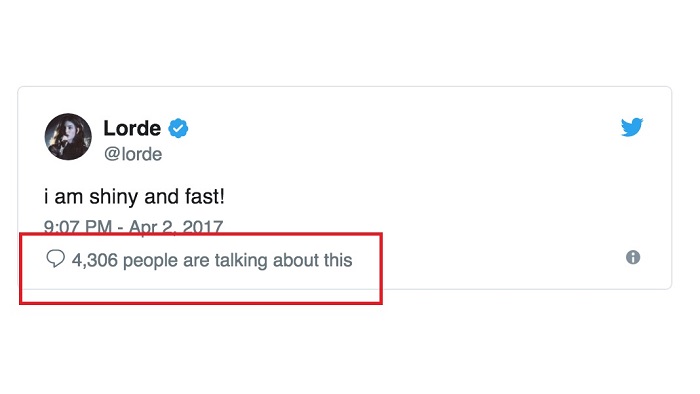
Task: Click the speech bubble reply icon
Action: tap(56, 258)
